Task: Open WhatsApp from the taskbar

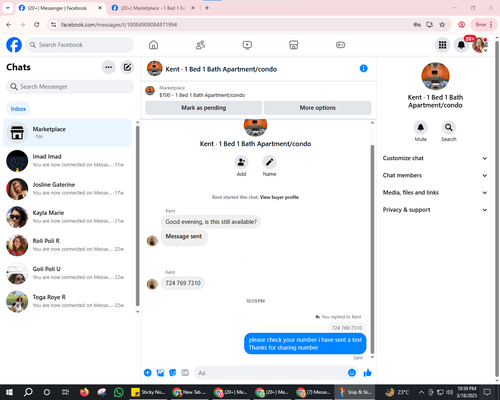Action: [118, 392]
